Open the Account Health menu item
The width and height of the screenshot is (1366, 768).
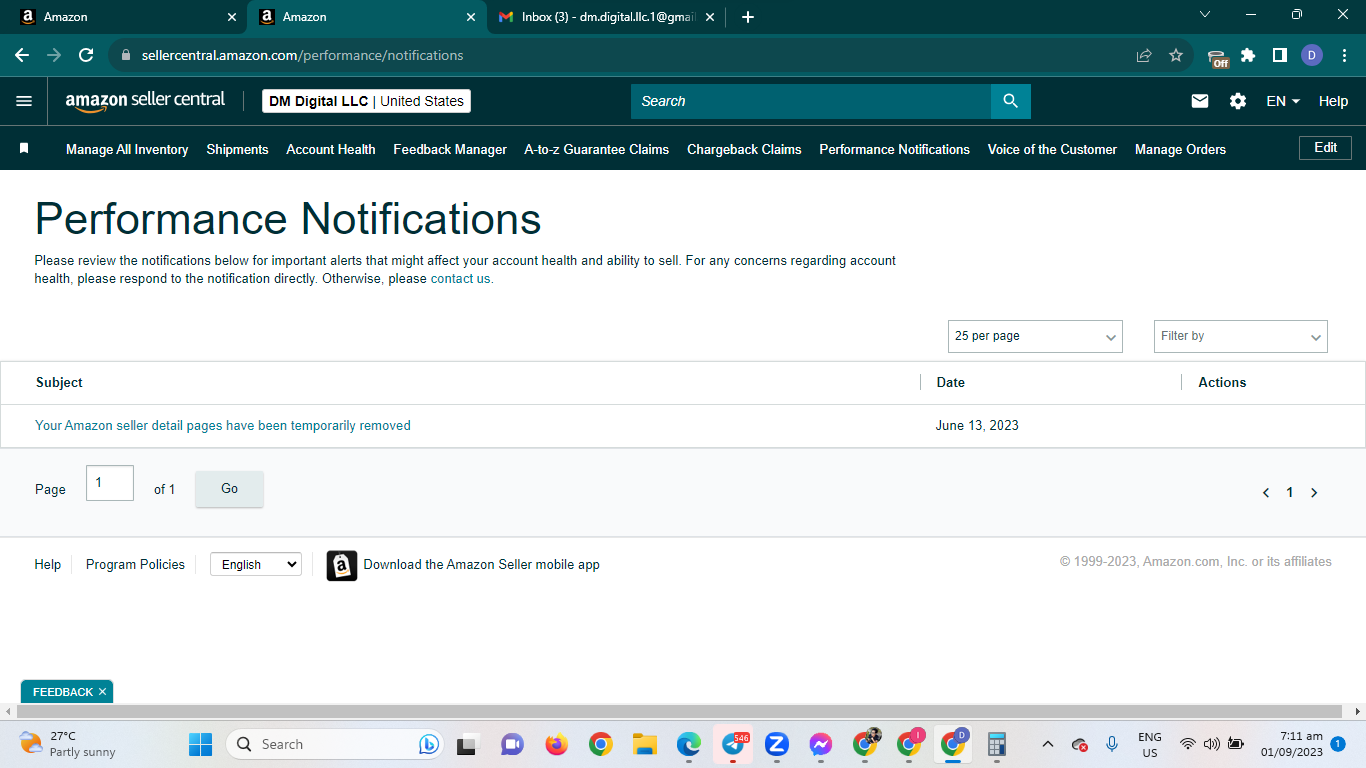pyautogui.click(x=331, y=149)
